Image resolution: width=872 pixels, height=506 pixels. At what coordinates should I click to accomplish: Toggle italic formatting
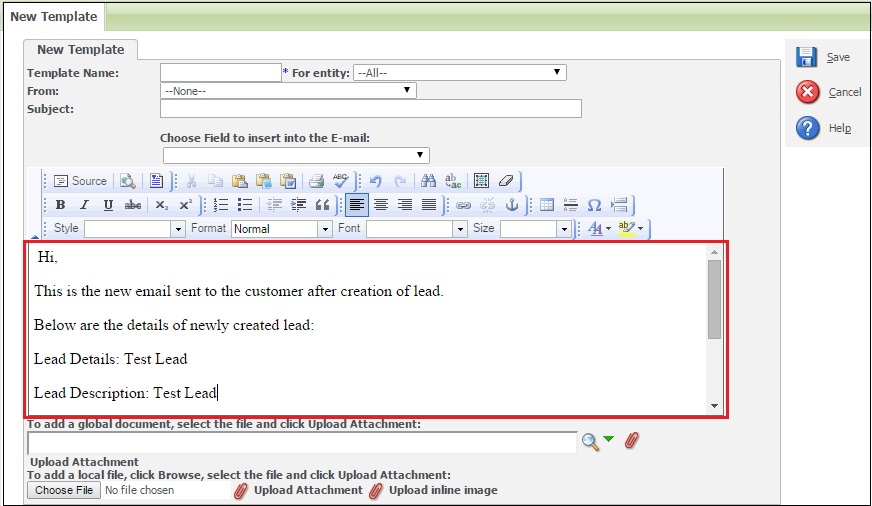pos(85,205)
